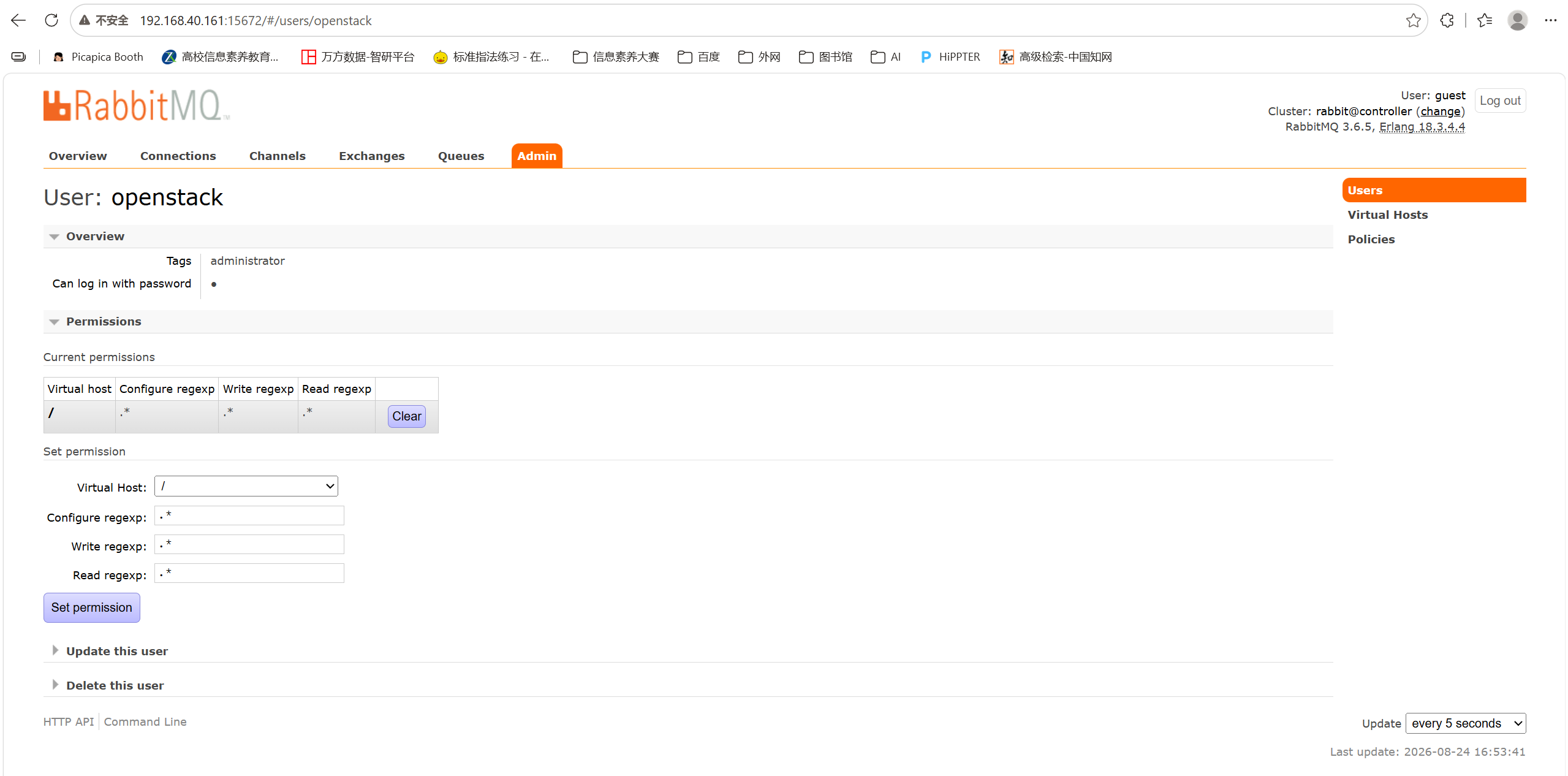Open the Picapica Booth bookmark
The width and height of the screenshot is (1568, 776).
(x=99, y=57)
